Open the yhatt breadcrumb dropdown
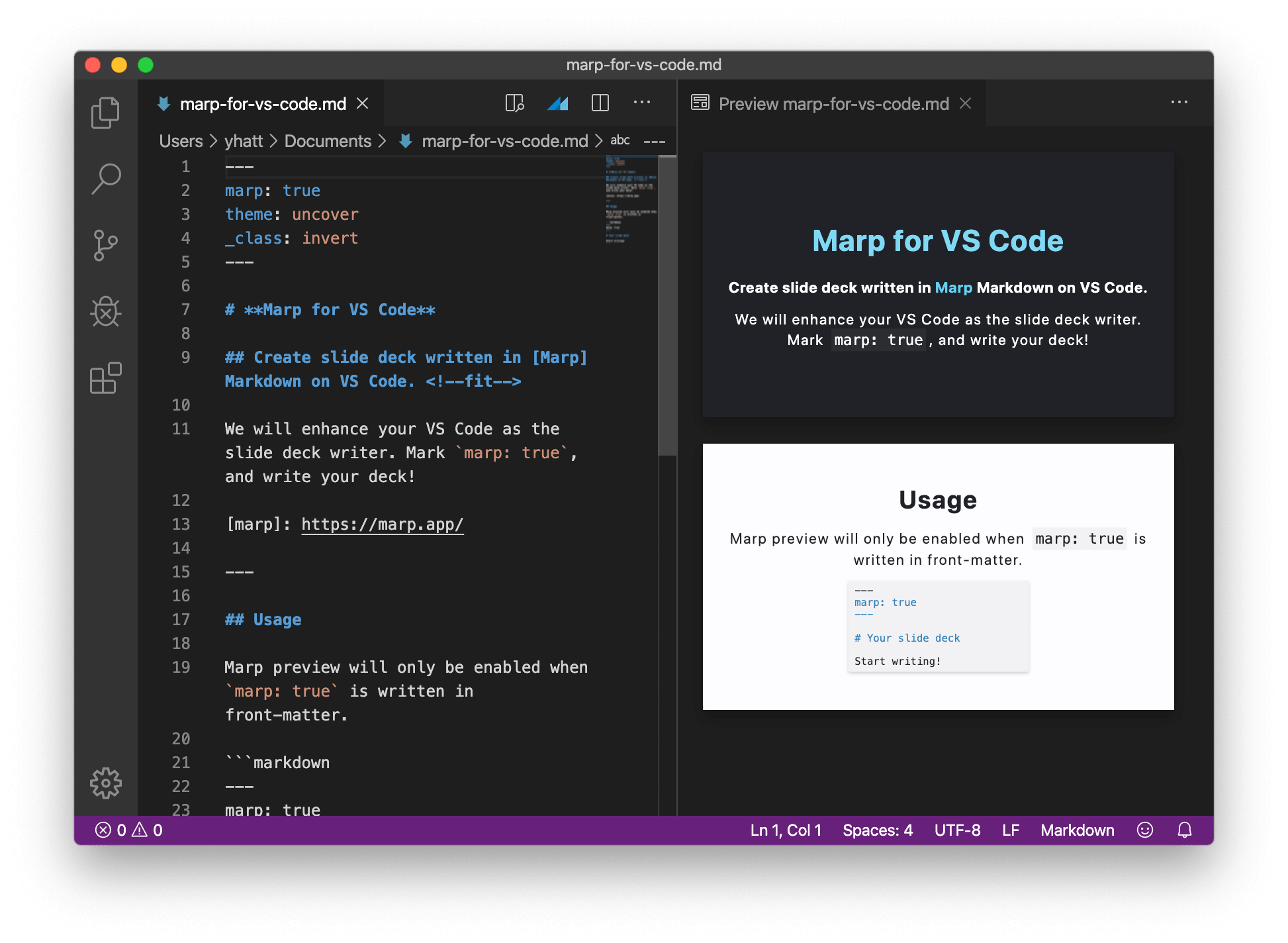1288x943 pixels. (243, 140)
